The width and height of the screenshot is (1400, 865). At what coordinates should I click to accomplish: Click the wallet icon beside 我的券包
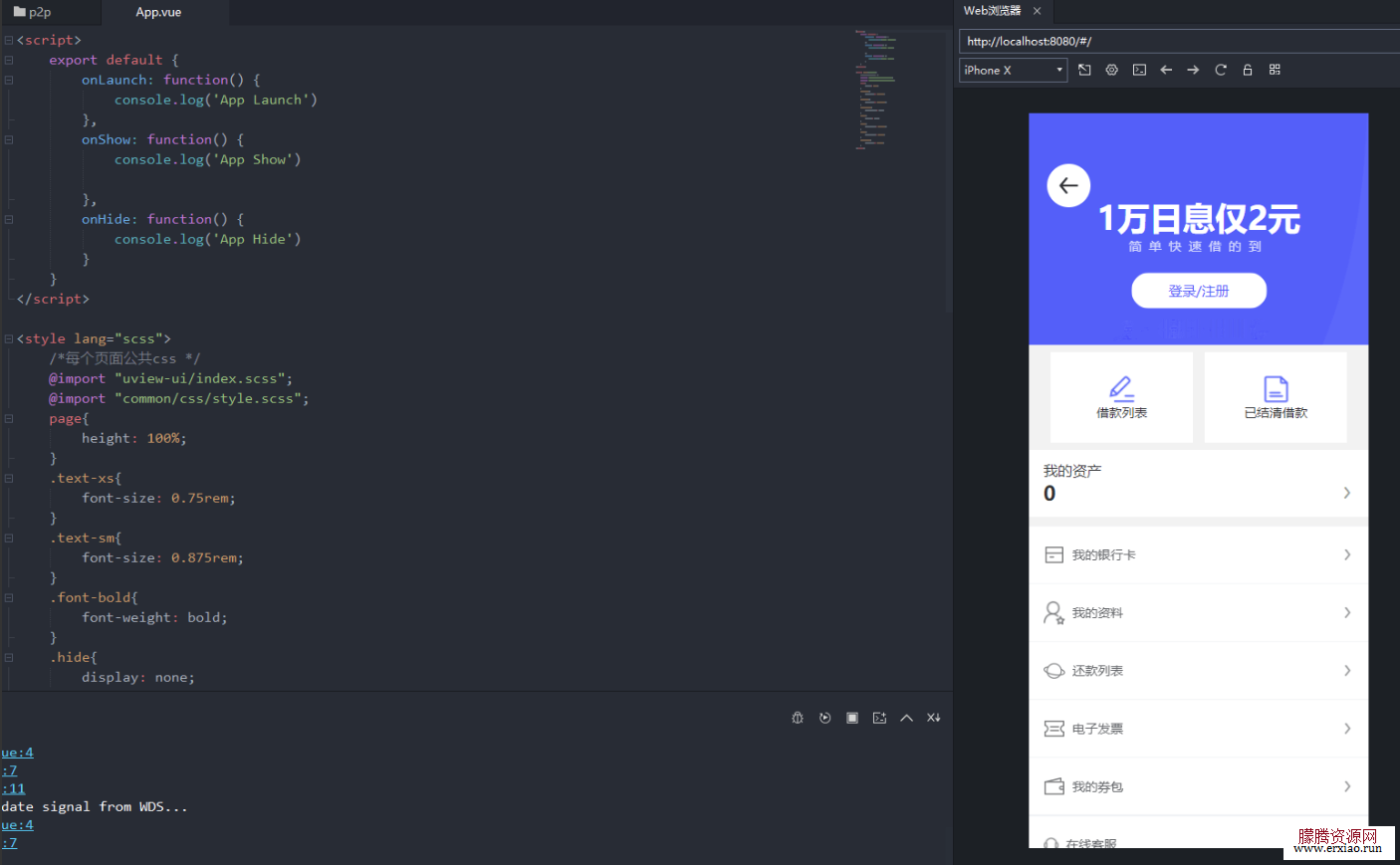(x=1053, y=786)
